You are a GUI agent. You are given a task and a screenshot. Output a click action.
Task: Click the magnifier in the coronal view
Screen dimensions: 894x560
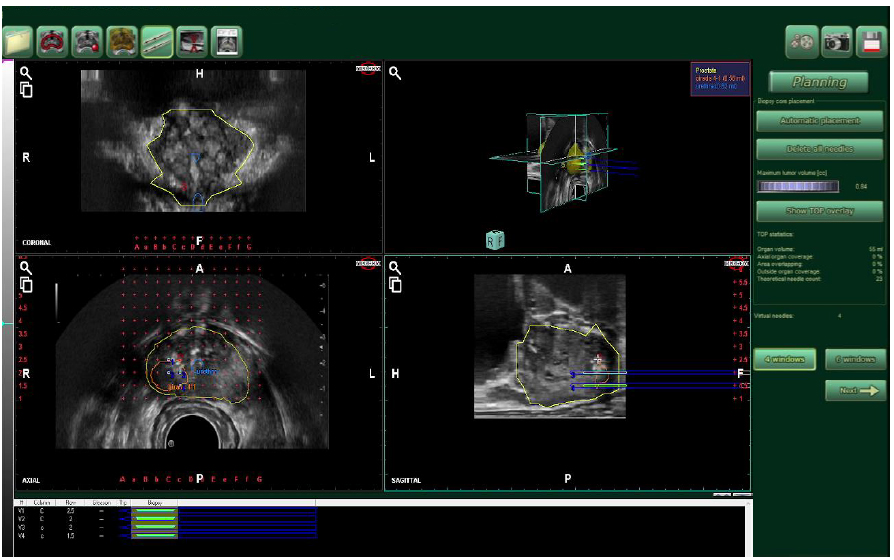pyautogui.click(x=26, y=73)
